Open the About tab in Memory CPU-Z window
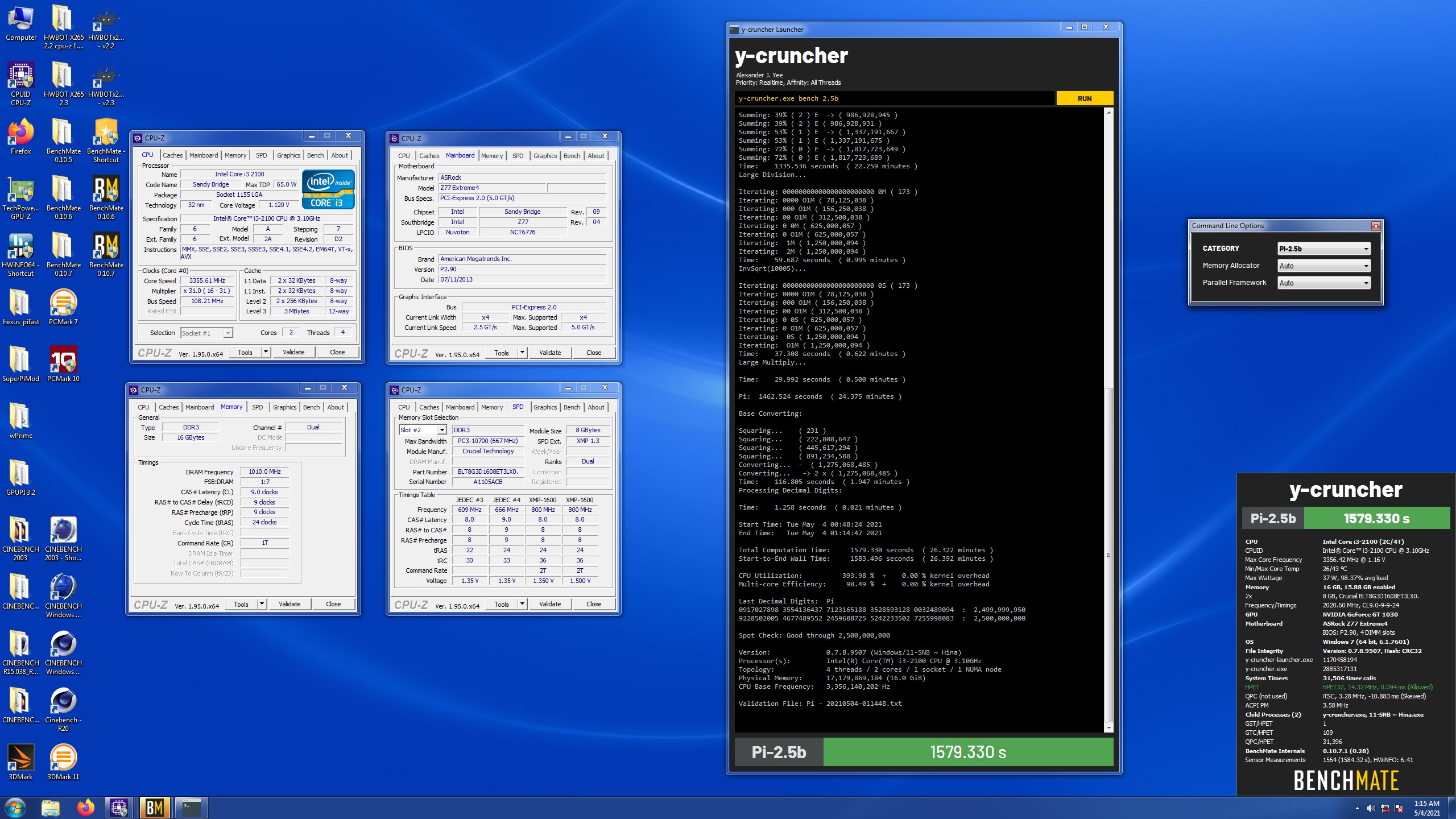This screenshot has width=1456, height=819. coord(336,407)
